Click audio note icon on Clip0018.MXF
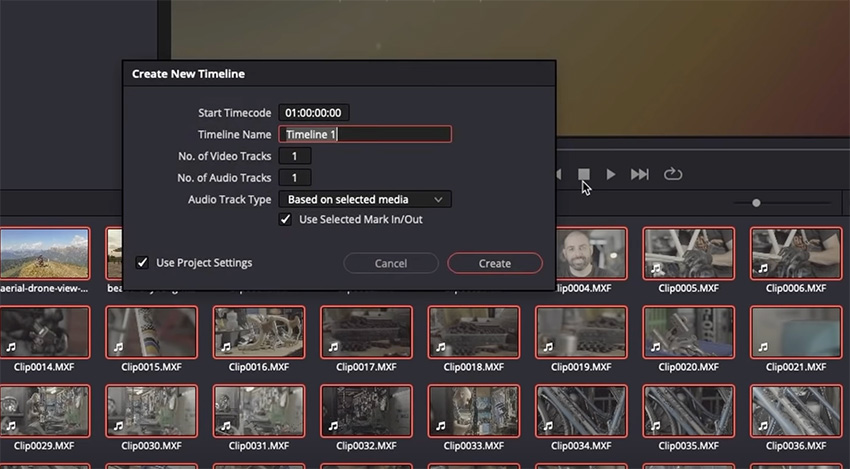850x469 pixels. pos(441,347)
